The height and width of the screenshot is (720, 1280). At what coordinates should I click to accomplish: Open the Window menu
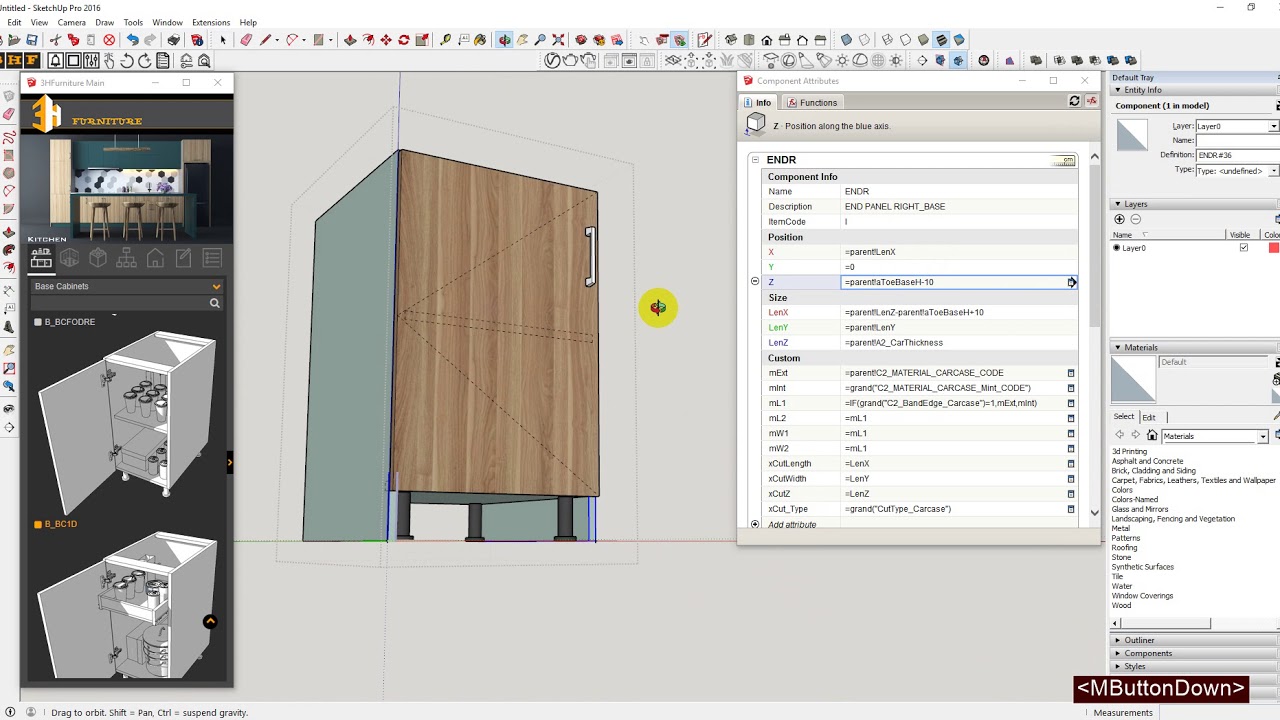167,22
